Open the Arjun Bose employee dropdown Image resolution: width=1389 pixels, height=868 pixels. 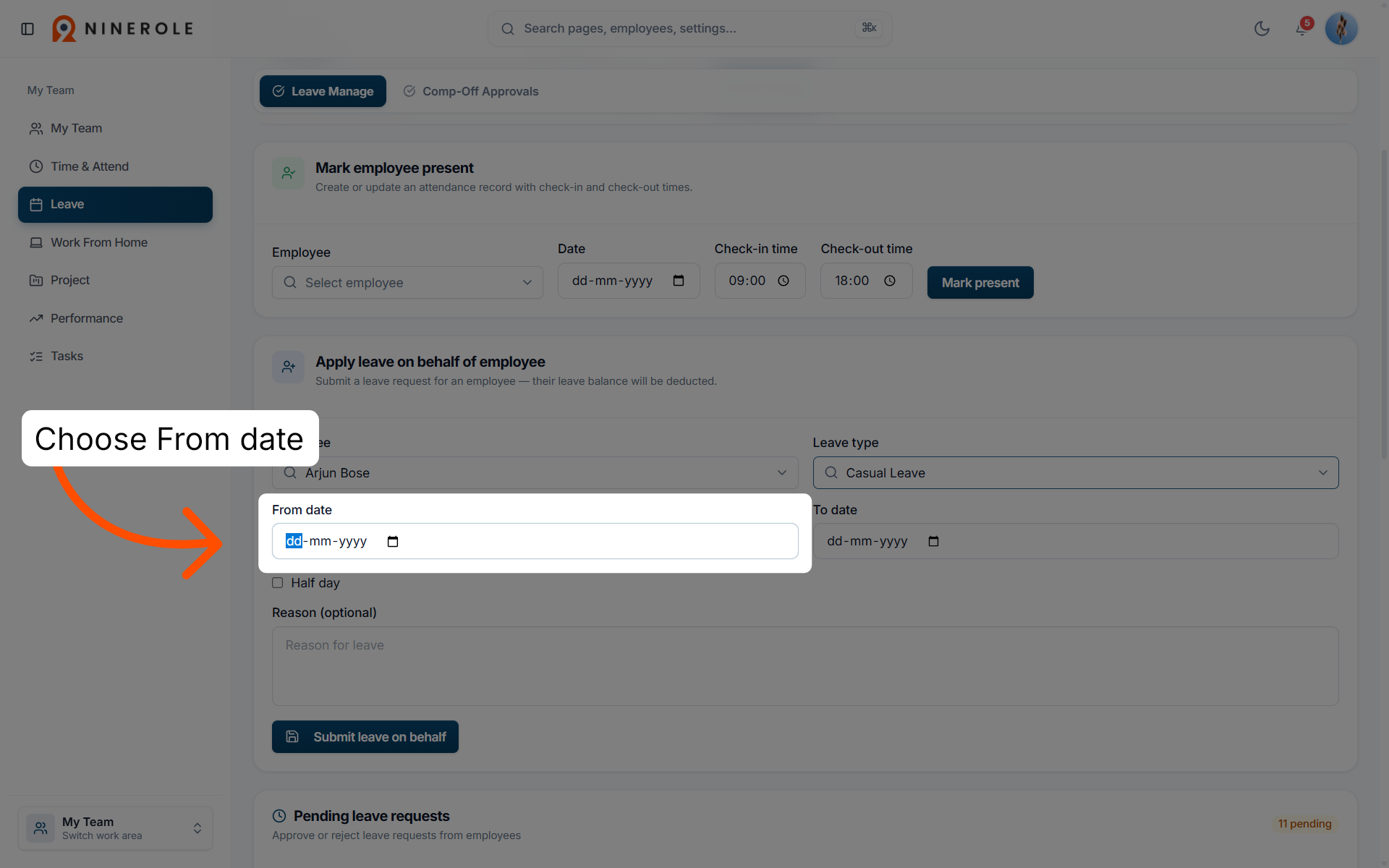click(x=535, y=472)
